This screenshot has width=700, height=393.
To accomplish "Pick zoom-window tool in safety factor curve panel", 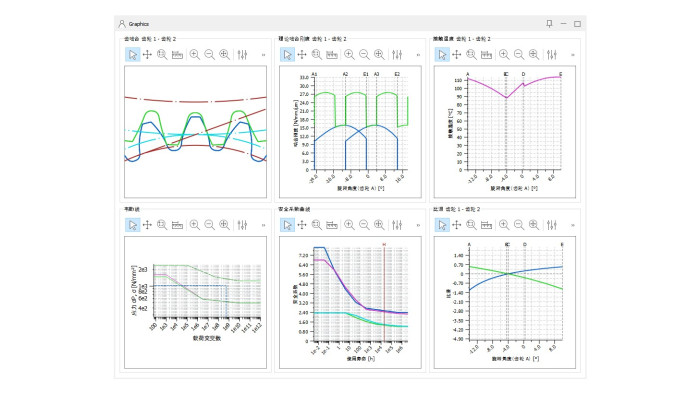I will [x=317, y=225].
